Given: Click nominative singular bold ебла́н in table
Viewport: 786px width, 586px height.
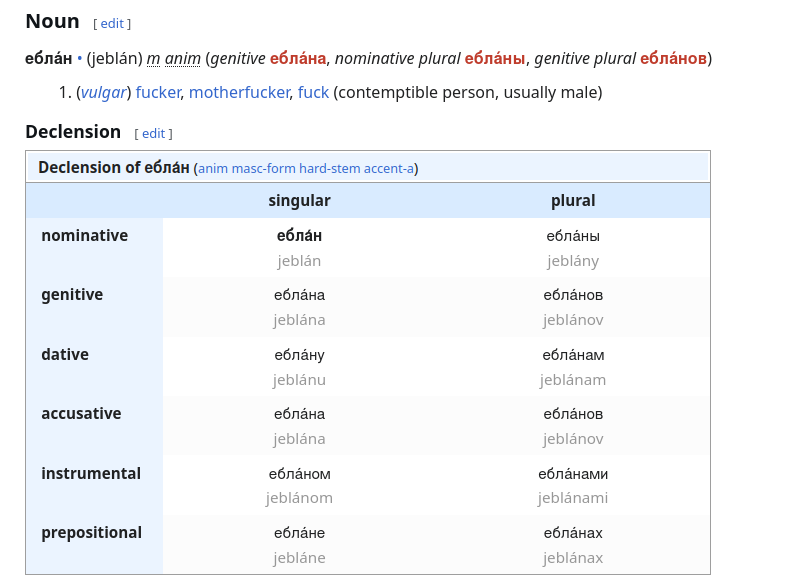Looking at the screenshot, I should click(299, 236).
